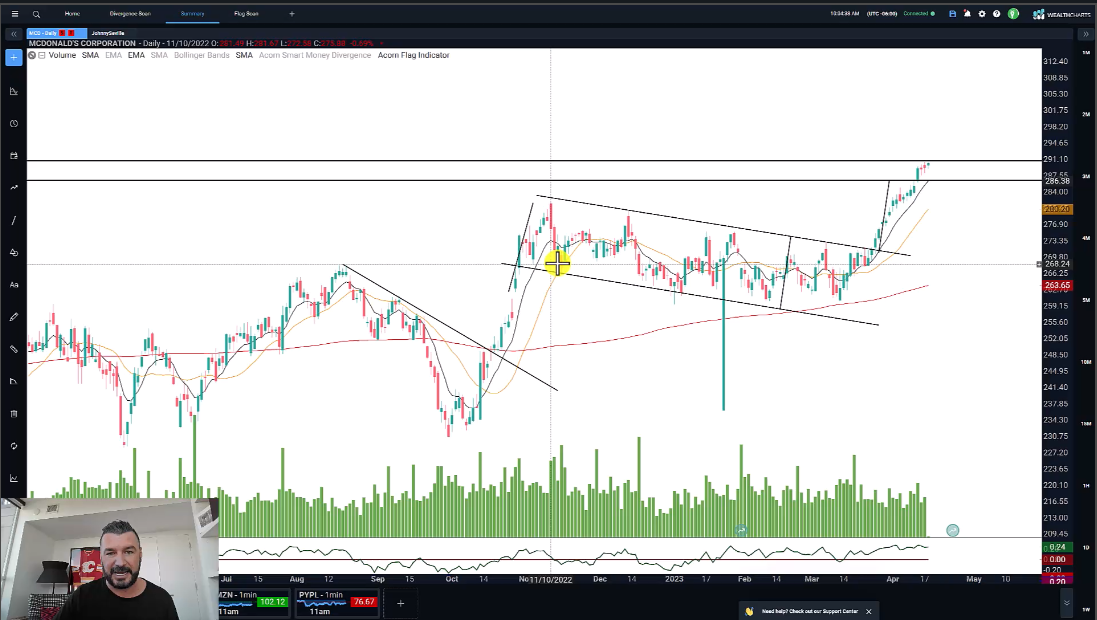Viewport: 1097px width, 620px height.
Task: Open the green user profile avatar
Action: click(1013, 14)
